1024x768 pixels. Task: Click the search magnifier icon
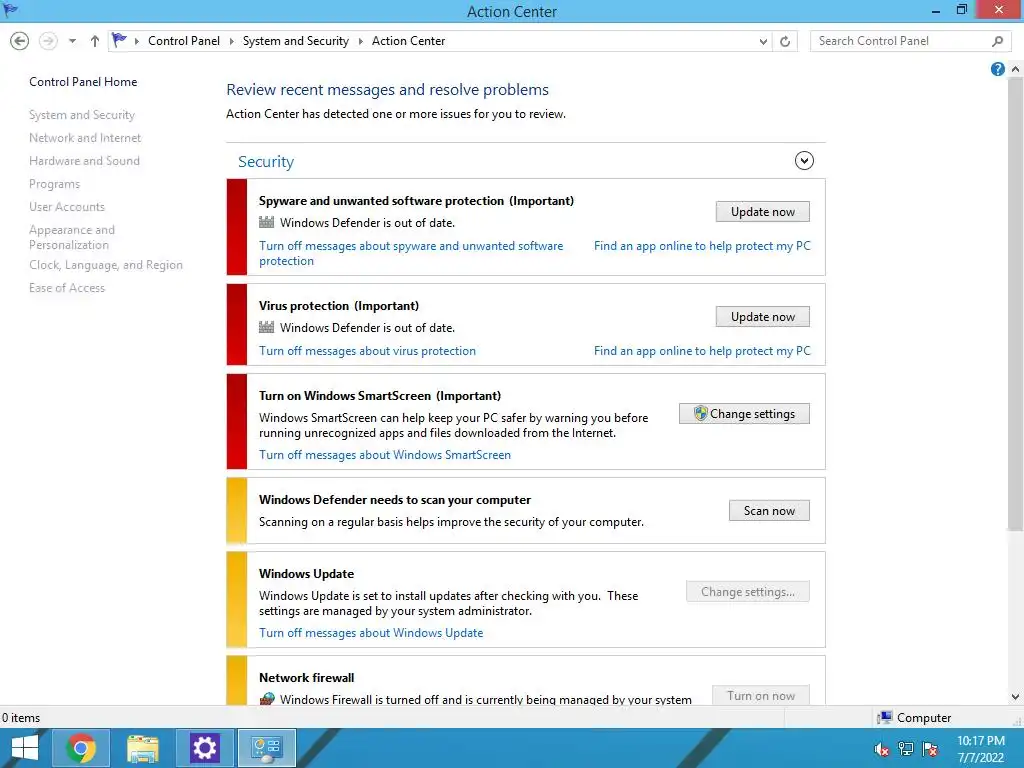pyautogui.click(x=997, y=41)
